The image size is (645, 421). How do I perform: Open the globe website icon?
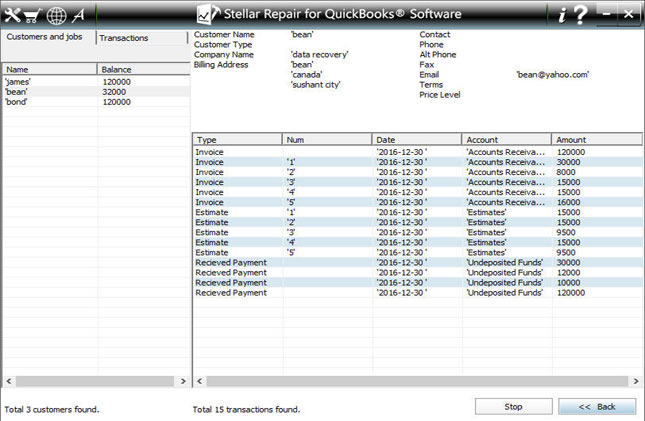tap(56, 16)
